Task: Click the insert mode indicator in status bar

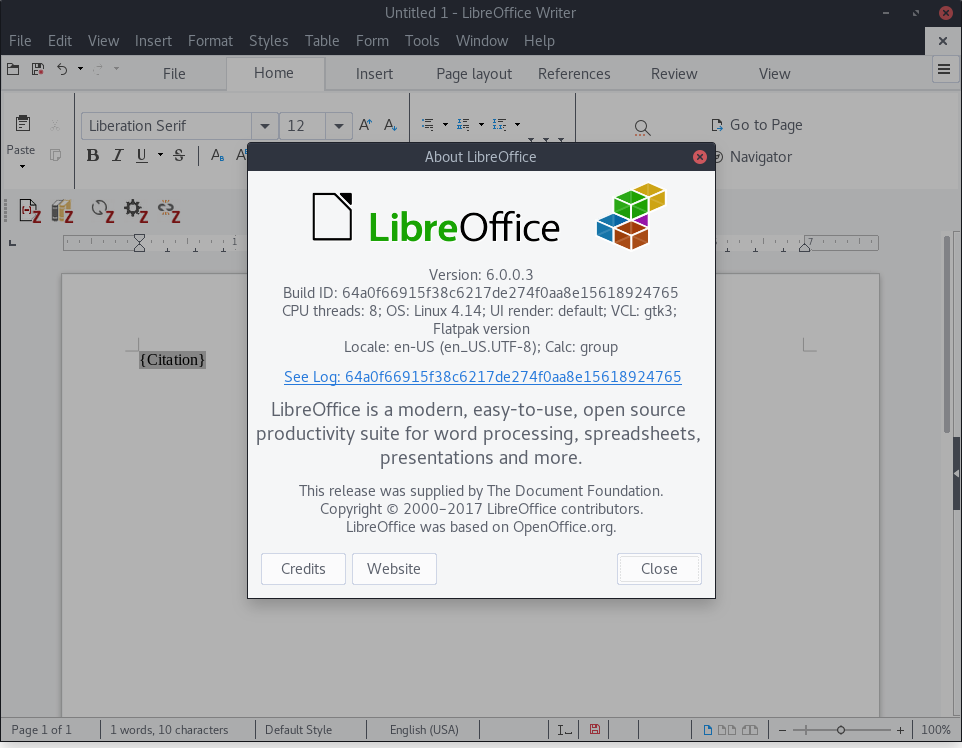Action: click(x=564, y=730)
